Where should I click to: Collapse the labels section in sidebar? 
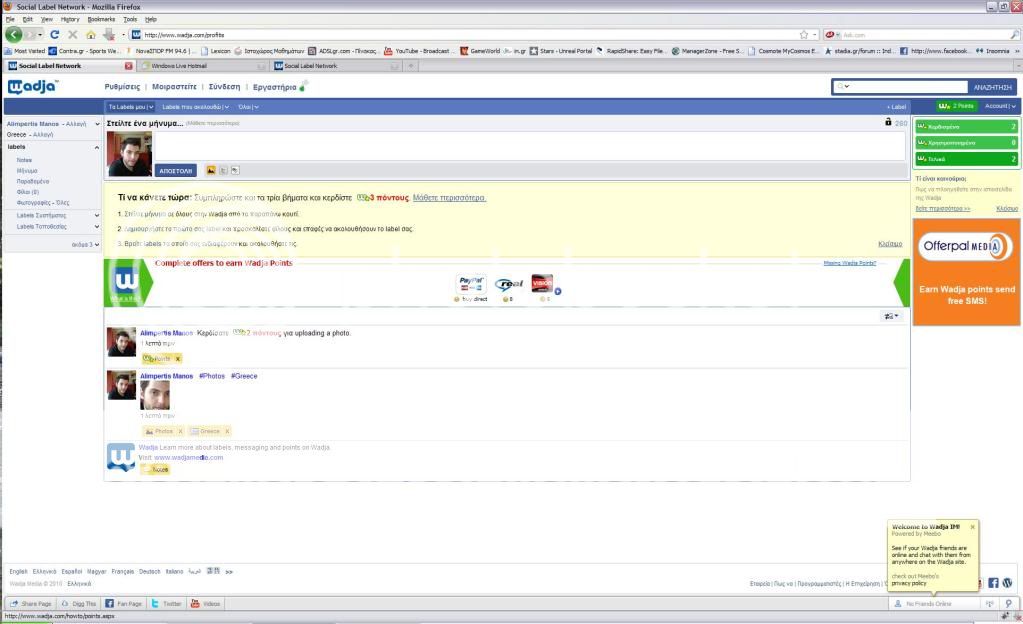[x=97, y=147]
